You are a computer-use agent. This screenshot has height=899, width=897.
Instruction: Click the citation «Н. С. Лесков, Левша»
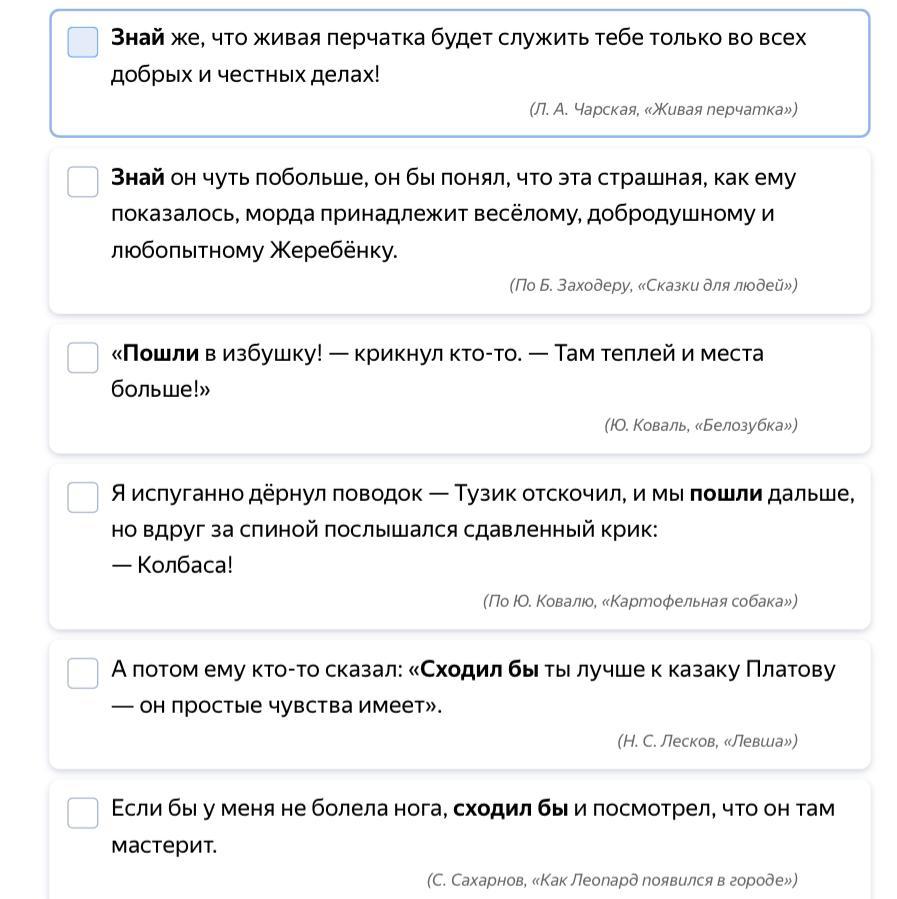[x=707, y=741]
